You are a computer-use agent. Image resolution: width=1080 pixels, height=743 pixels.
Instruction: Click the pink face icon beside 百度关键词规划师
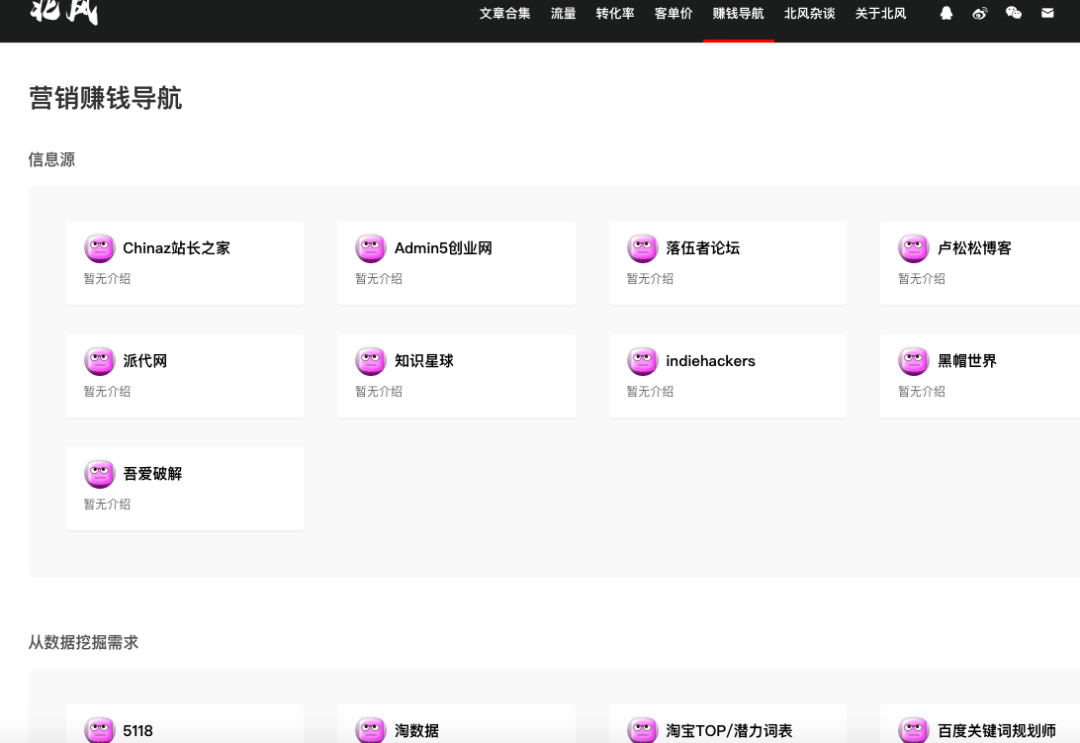[913, 730]
